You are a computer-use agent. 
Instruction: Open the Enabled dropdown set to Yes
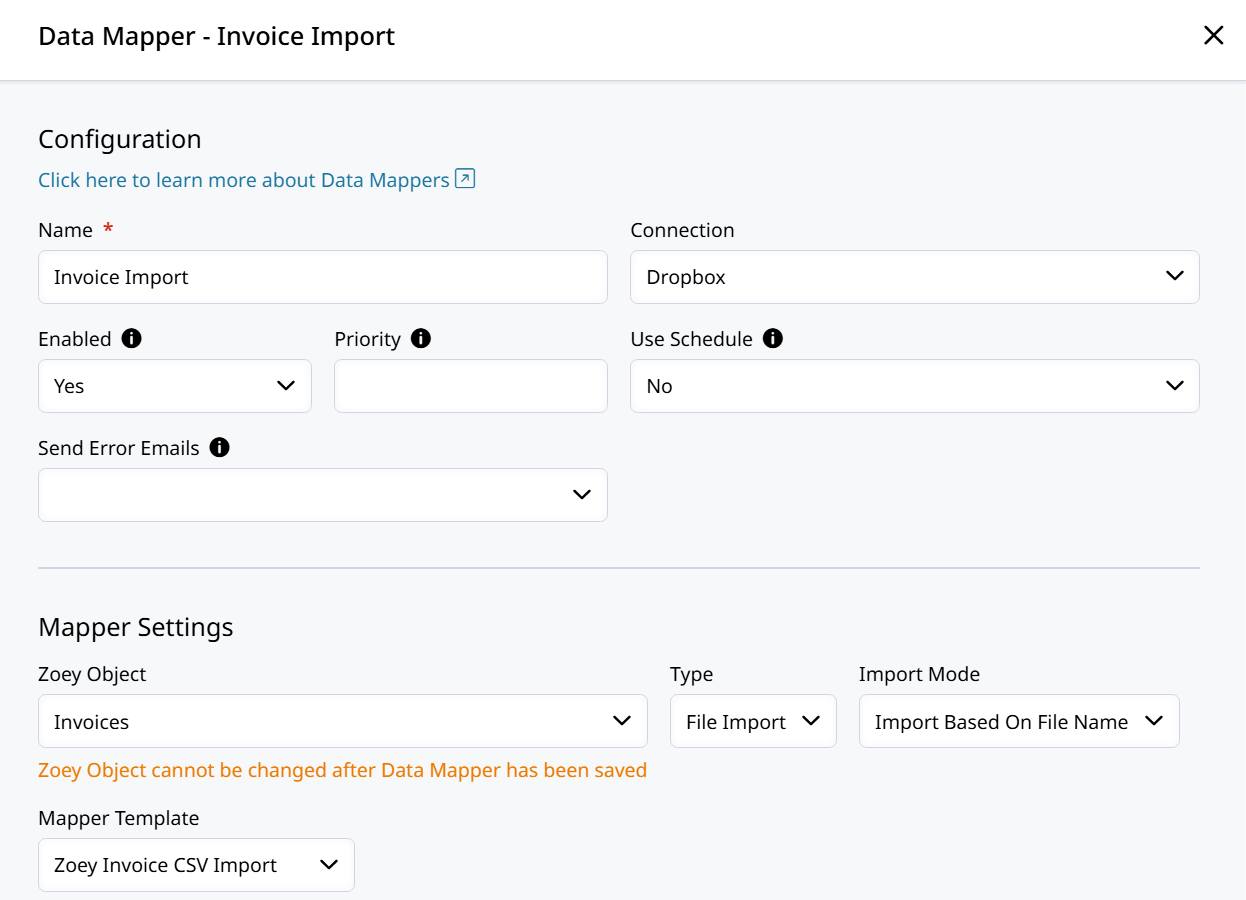[174, 386]
